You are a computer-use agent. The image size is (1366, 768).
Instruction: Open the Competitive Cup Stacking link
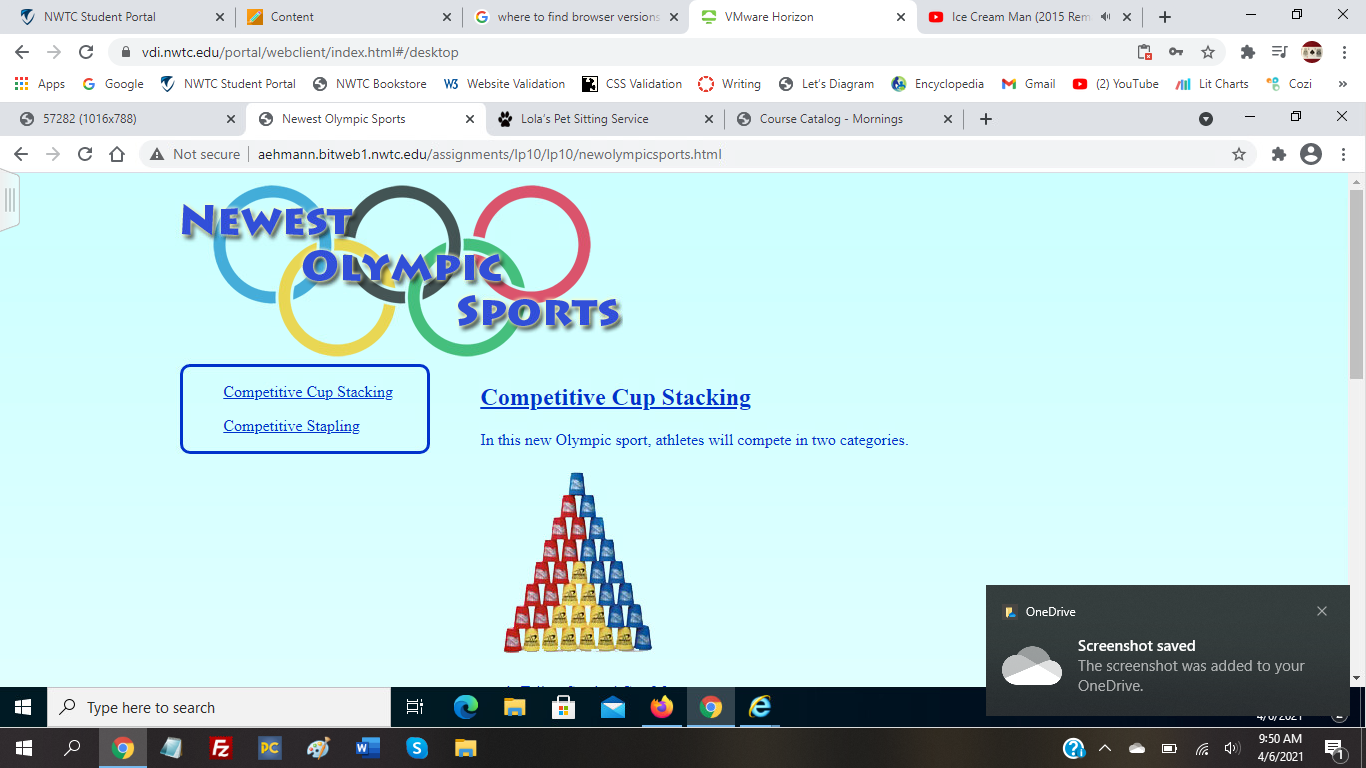[308, 392]
